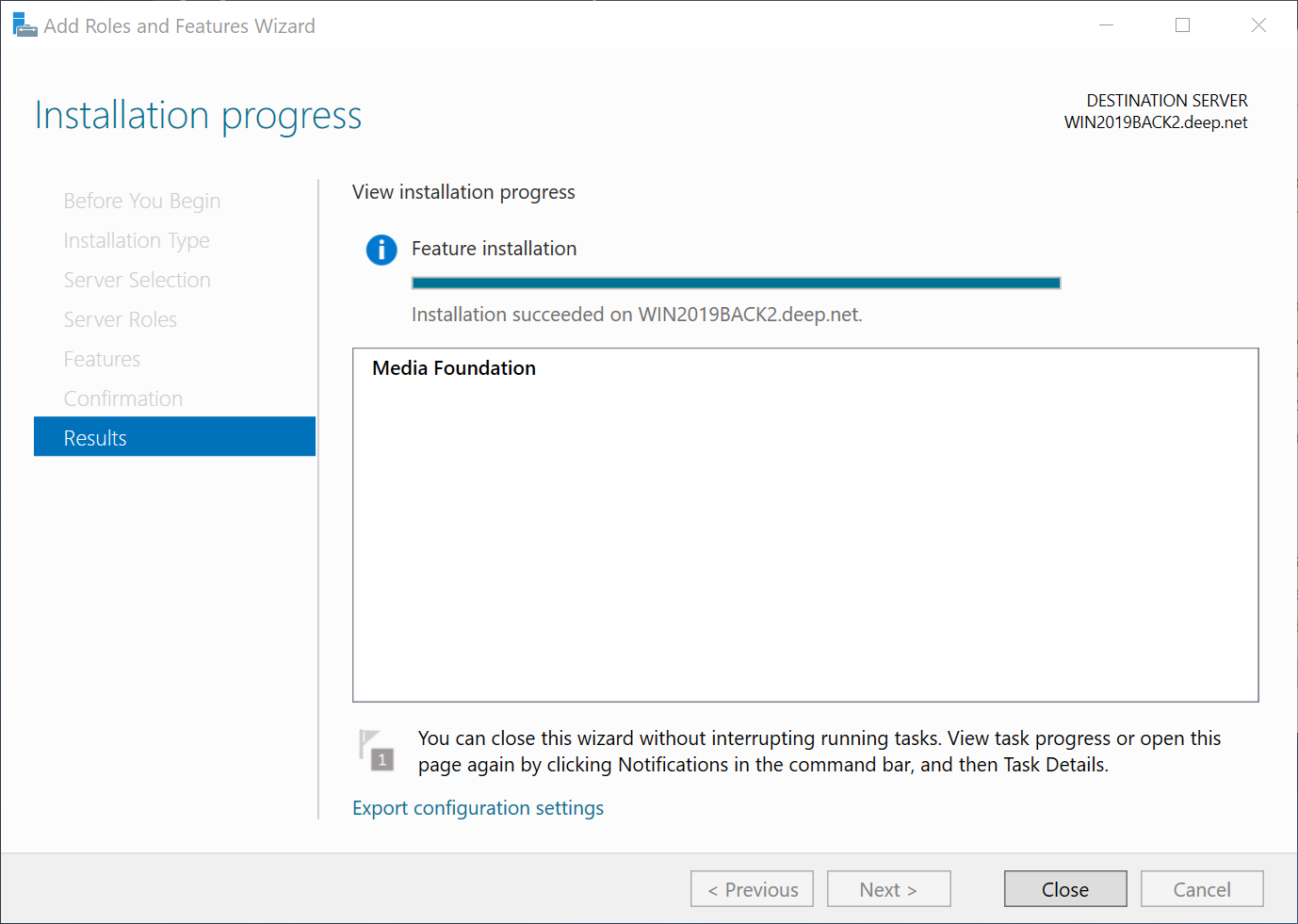Click the notifications flag icon
Screen dimensions: 1298x924
(x=376, y=751)
